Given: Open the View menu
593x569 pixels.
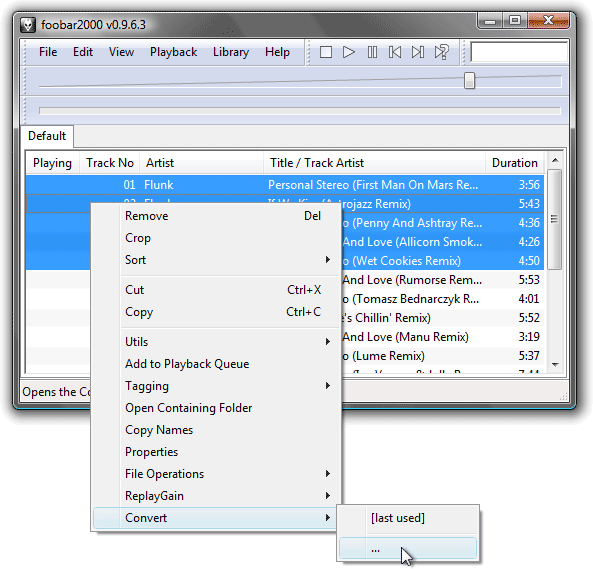Looking at the screenshot, I should click(121, 52).
